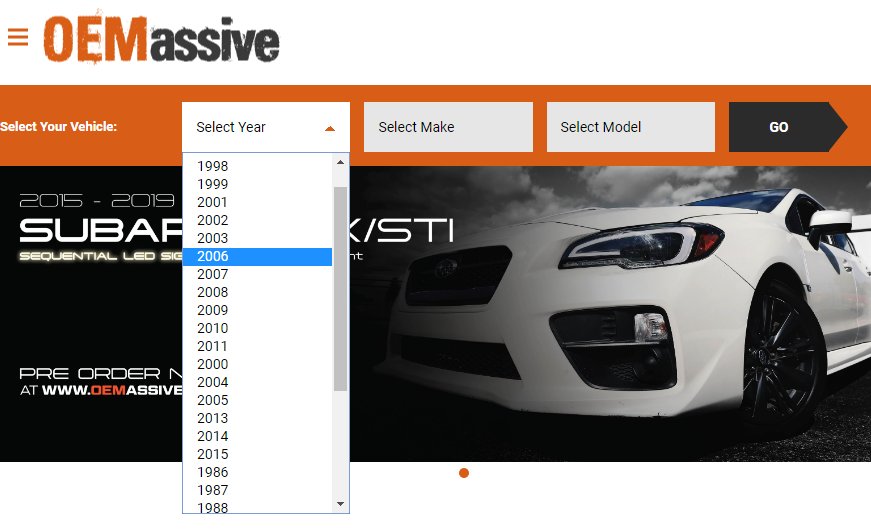Choose 2005 from the year list

[258, 400]
